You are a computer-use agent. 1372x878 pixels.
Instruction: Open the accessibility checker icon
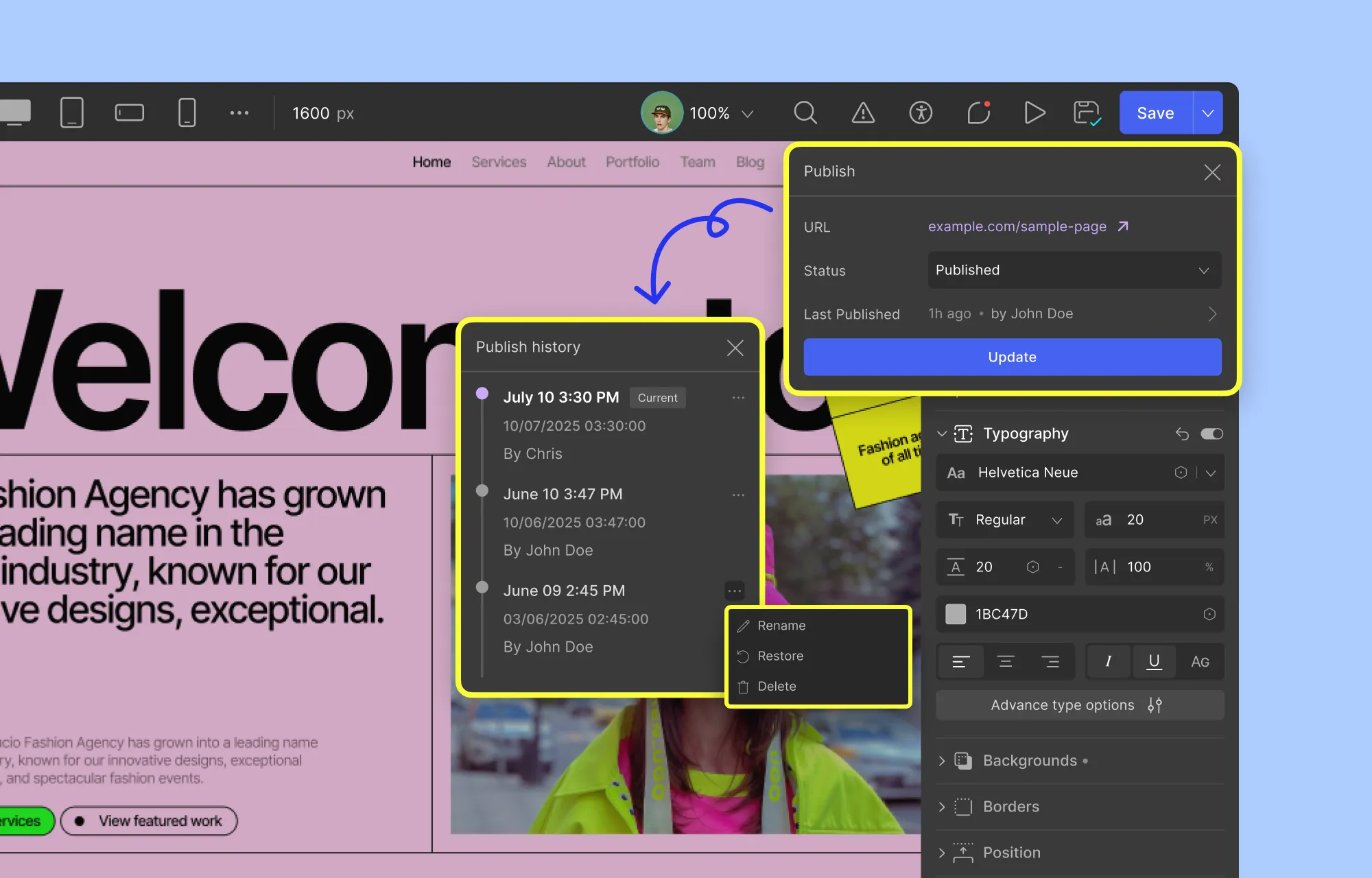click(921, 112)
